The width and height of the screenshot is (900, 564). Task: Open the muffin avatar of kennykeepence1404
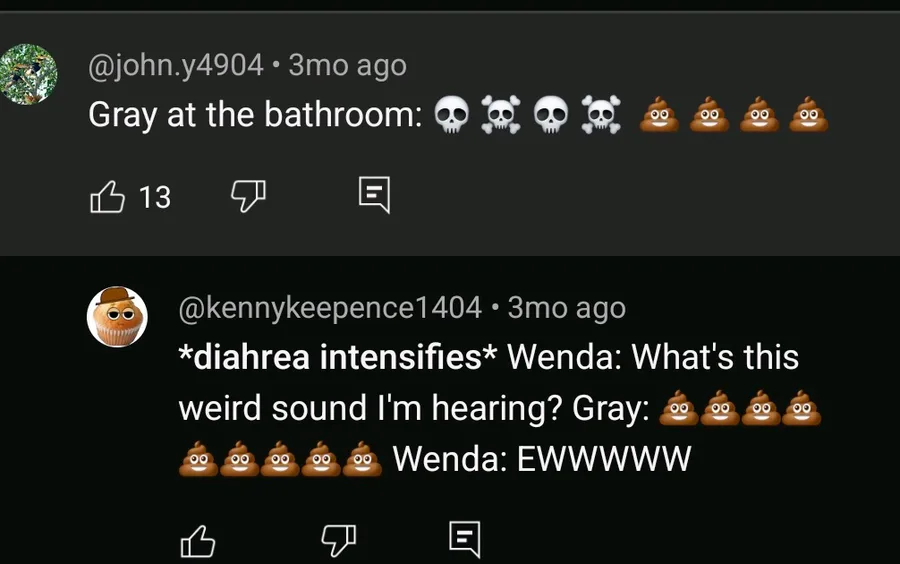coord(117,317)
